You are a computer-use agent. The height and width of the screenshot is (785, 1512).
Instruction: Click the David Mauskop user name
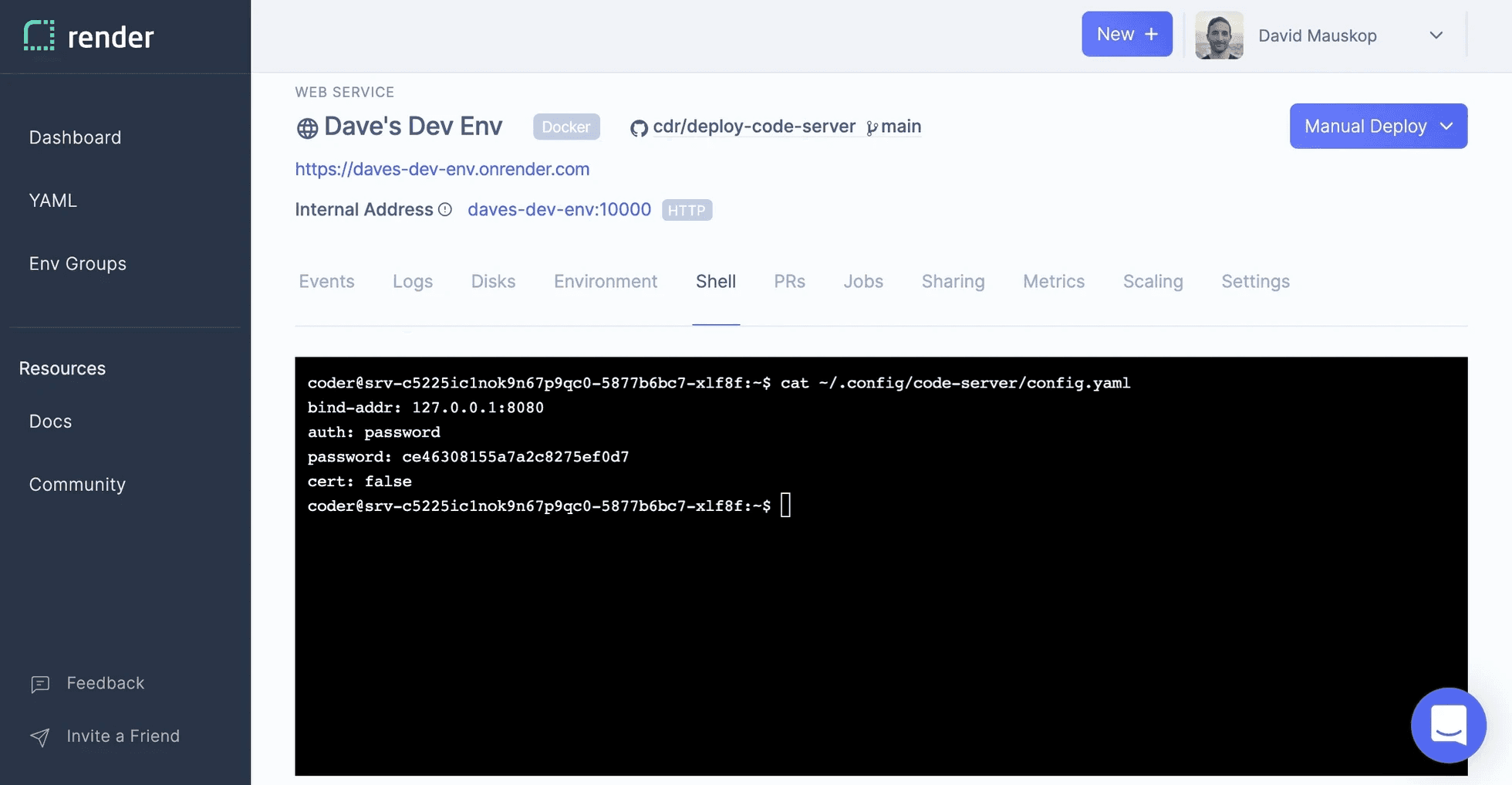pos(1318,36)
